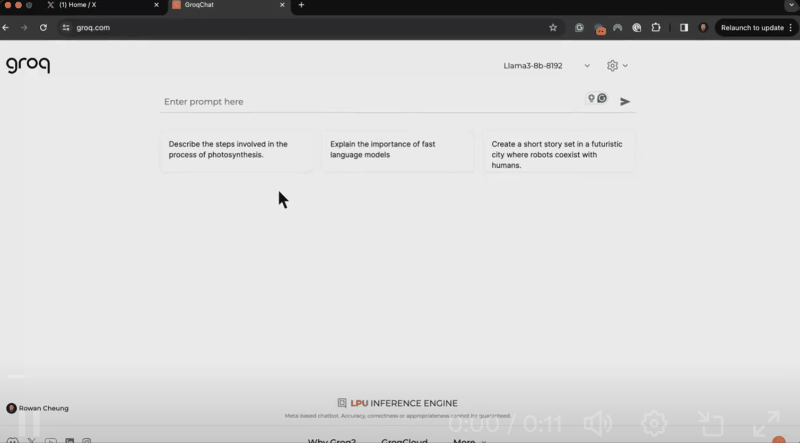Open a new browser tab
Screen dimensions: 800x443
pos(301,5)
